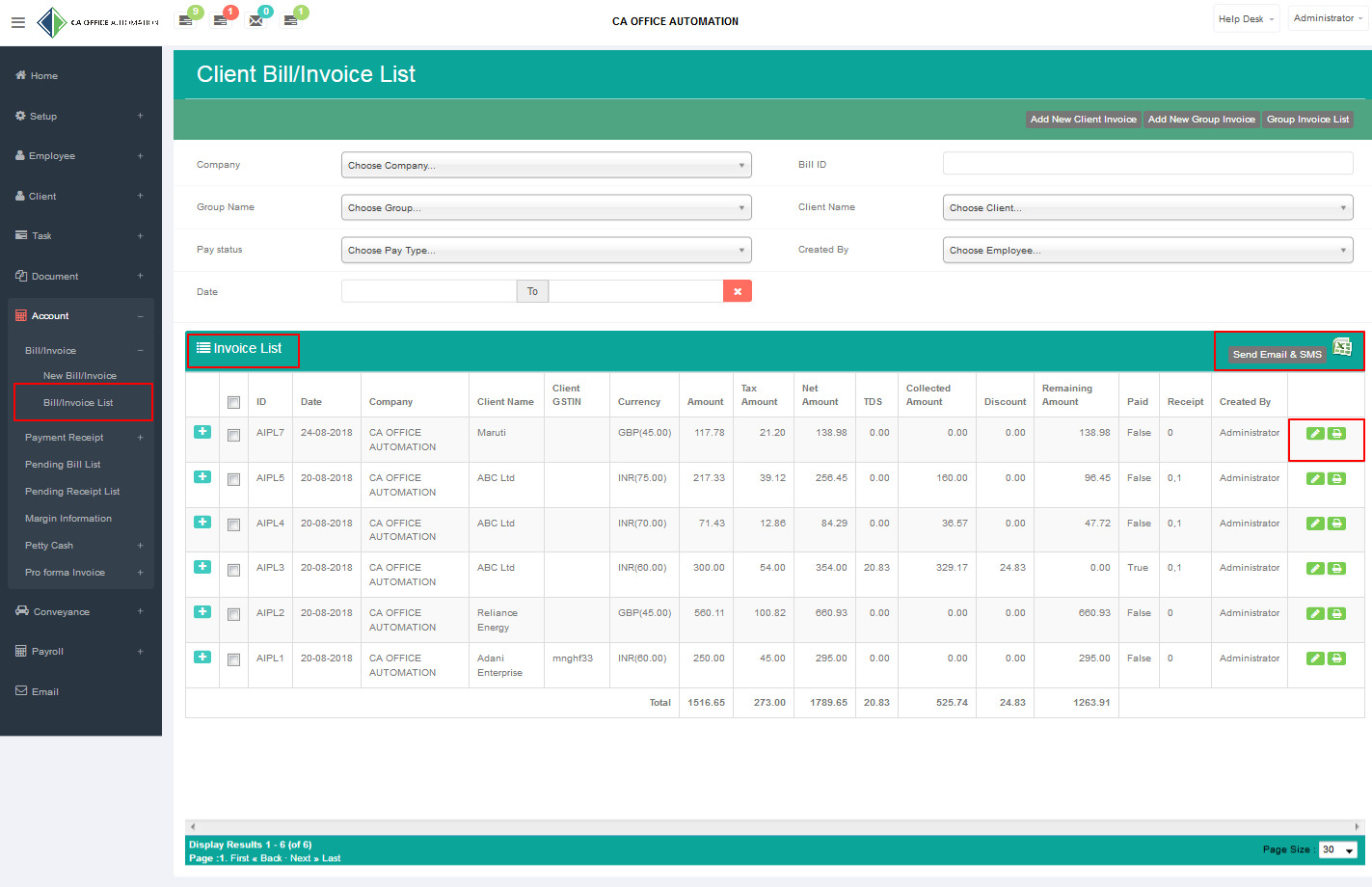Print invoice AIPL7 with printer icon
Image resolution: width=1372 pixels, height=887 pixels.
1336,434
